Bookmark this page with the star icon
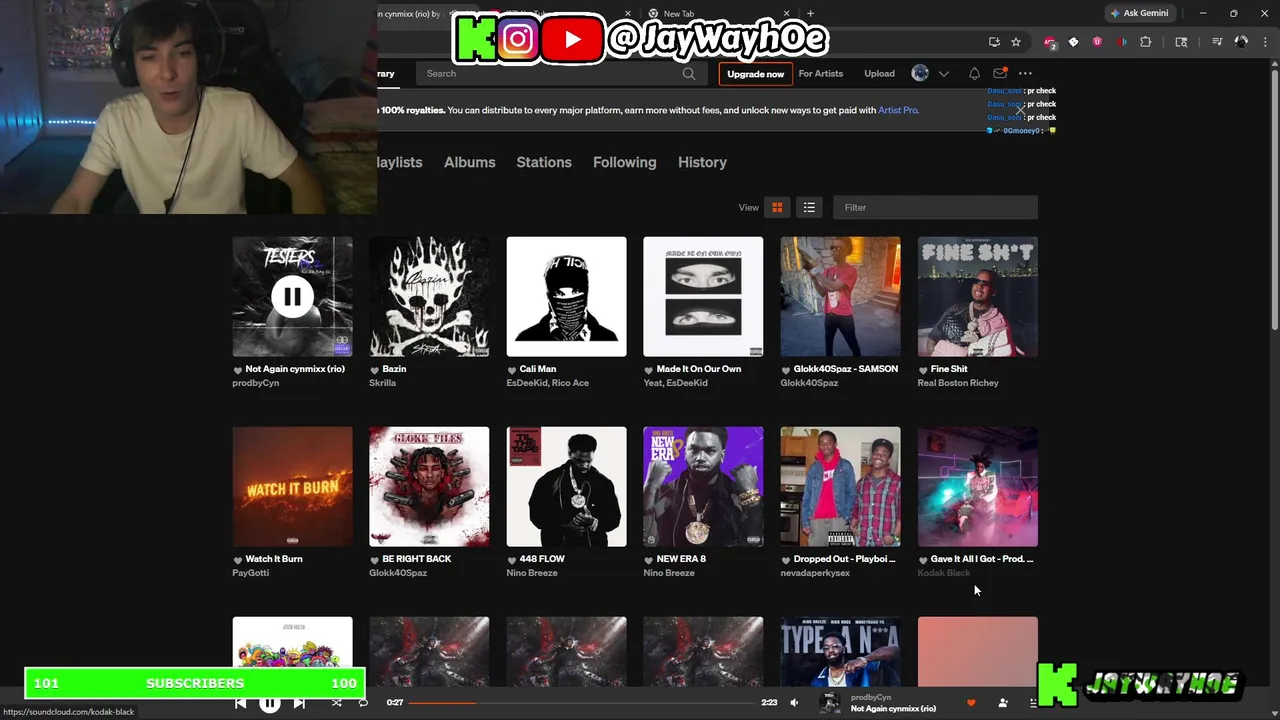1280x720 pixels. click(x=1016, y=42)
